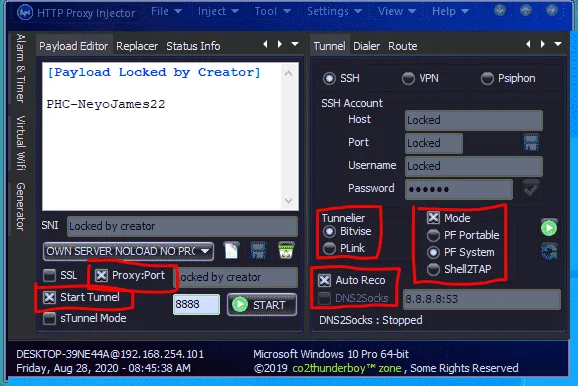Click the first round button in title bar
Image resolution: width=578 pixels, height=386 pixels.
point(500,10)
